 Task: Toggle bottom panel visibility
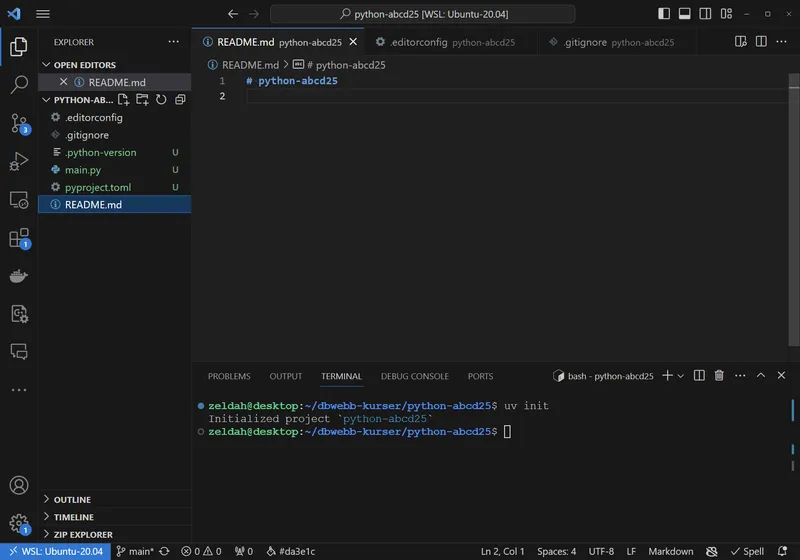tap(684, 14)
